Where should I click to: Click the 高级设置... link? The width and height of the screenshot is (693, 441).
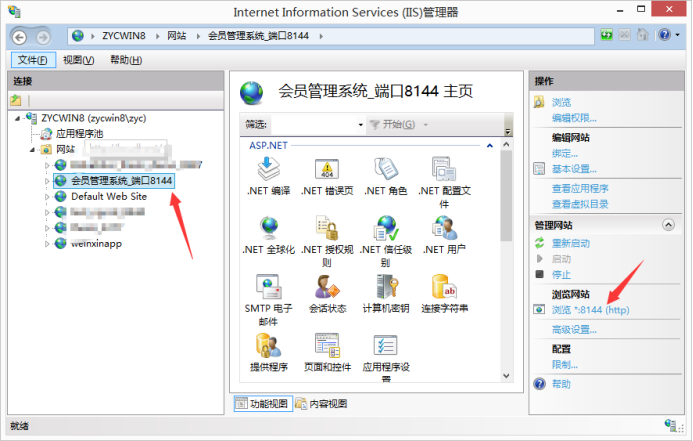574,330
